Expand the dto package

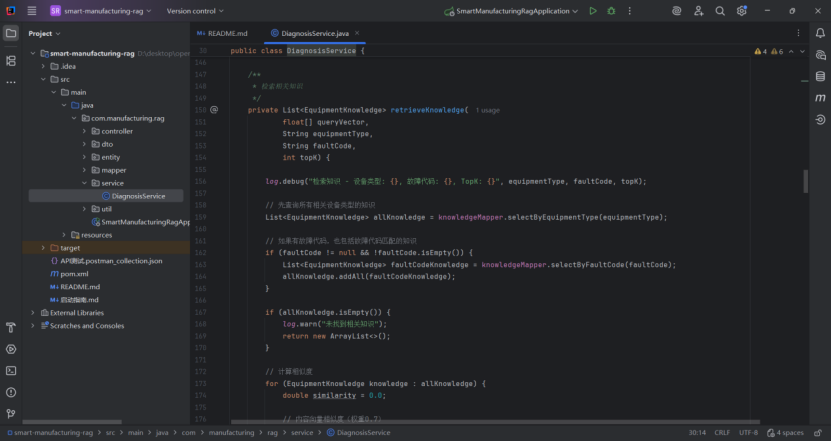coord(84,144)
